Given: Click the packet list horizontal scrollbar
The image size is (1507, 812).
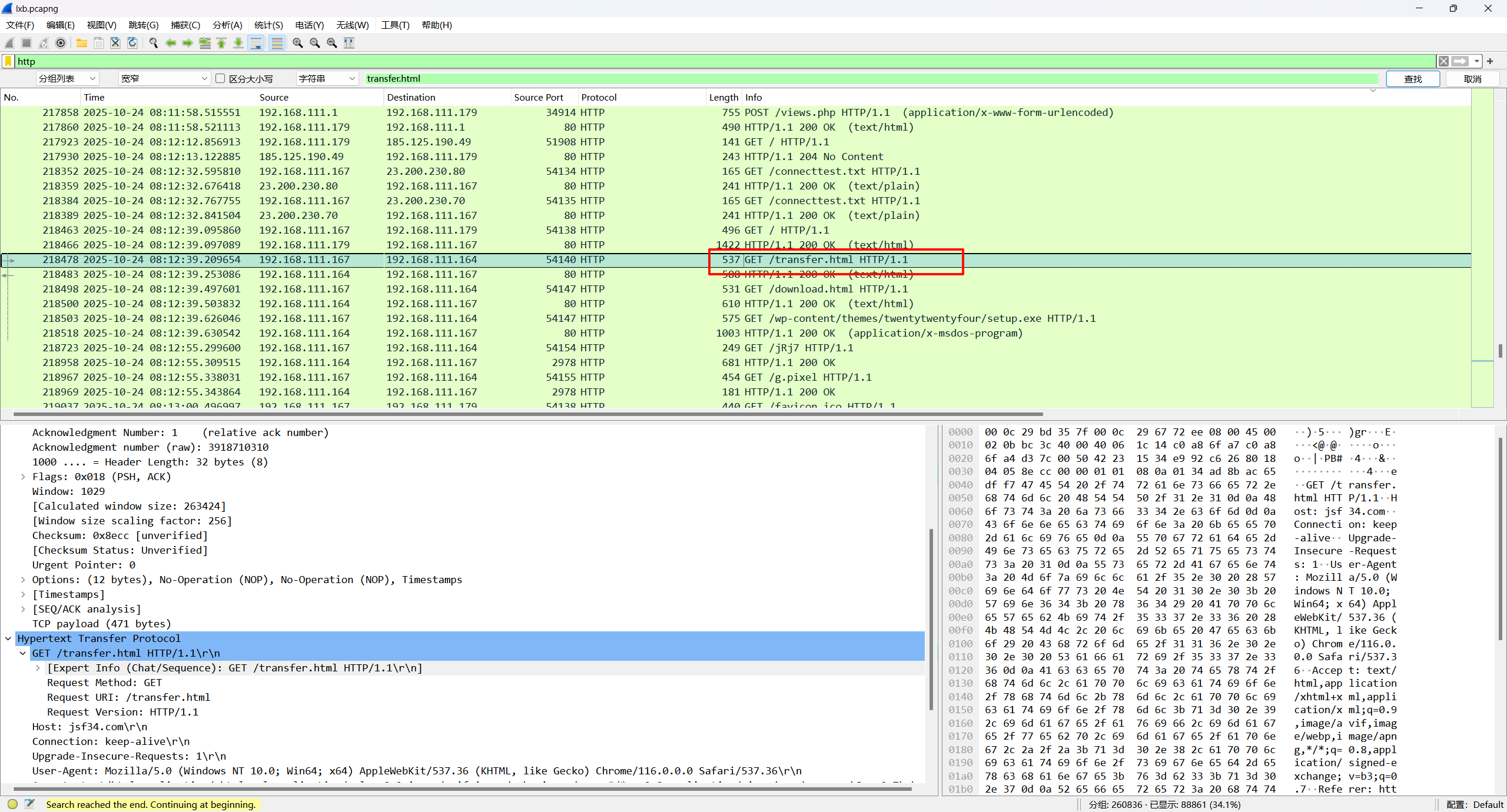Looking at the screenshot, I should pos(530,414).
